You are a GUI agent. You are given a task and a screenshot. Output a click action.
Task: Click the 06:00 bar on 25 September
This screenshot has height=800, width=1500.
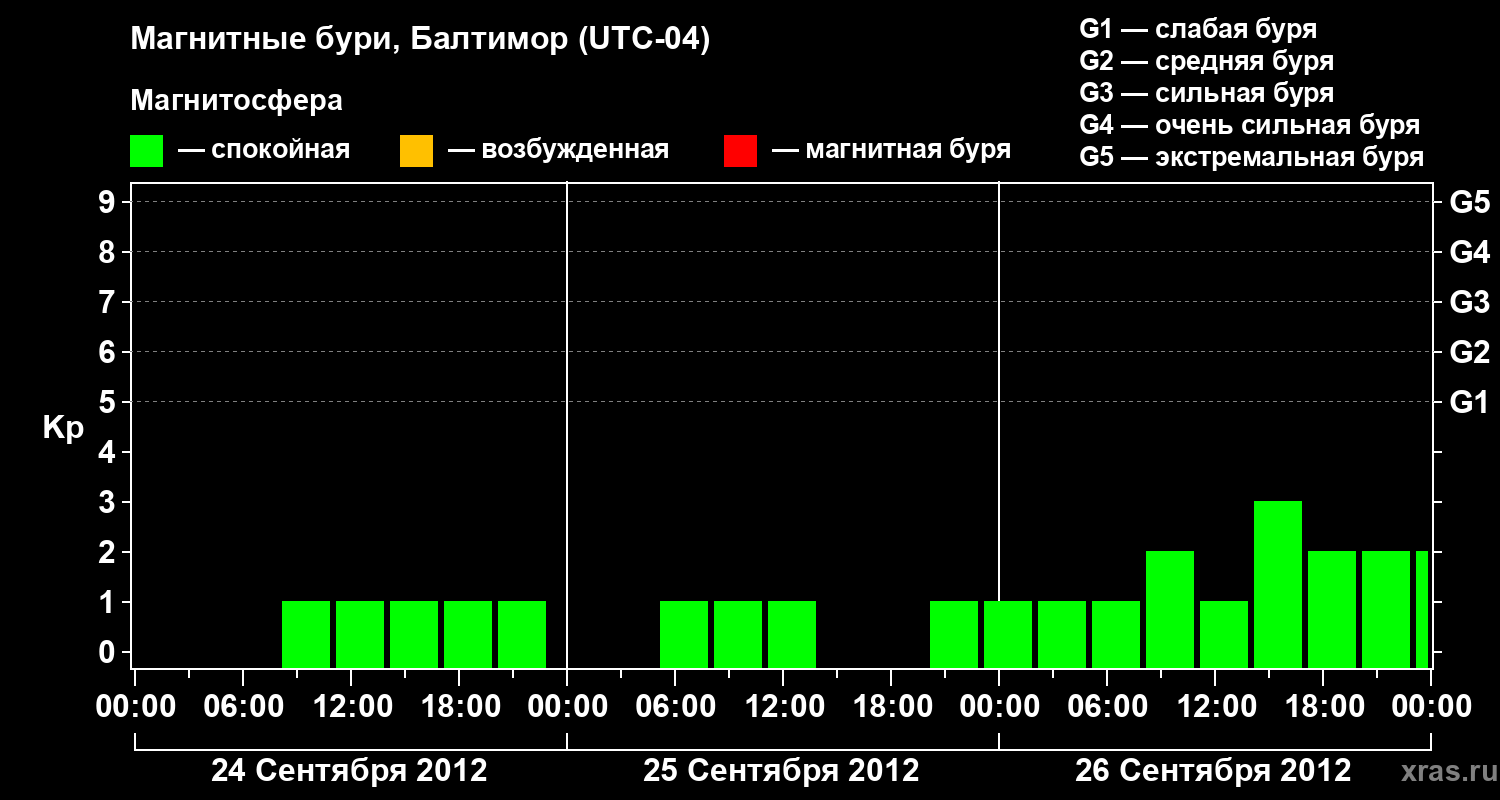(x=684, y=634)
